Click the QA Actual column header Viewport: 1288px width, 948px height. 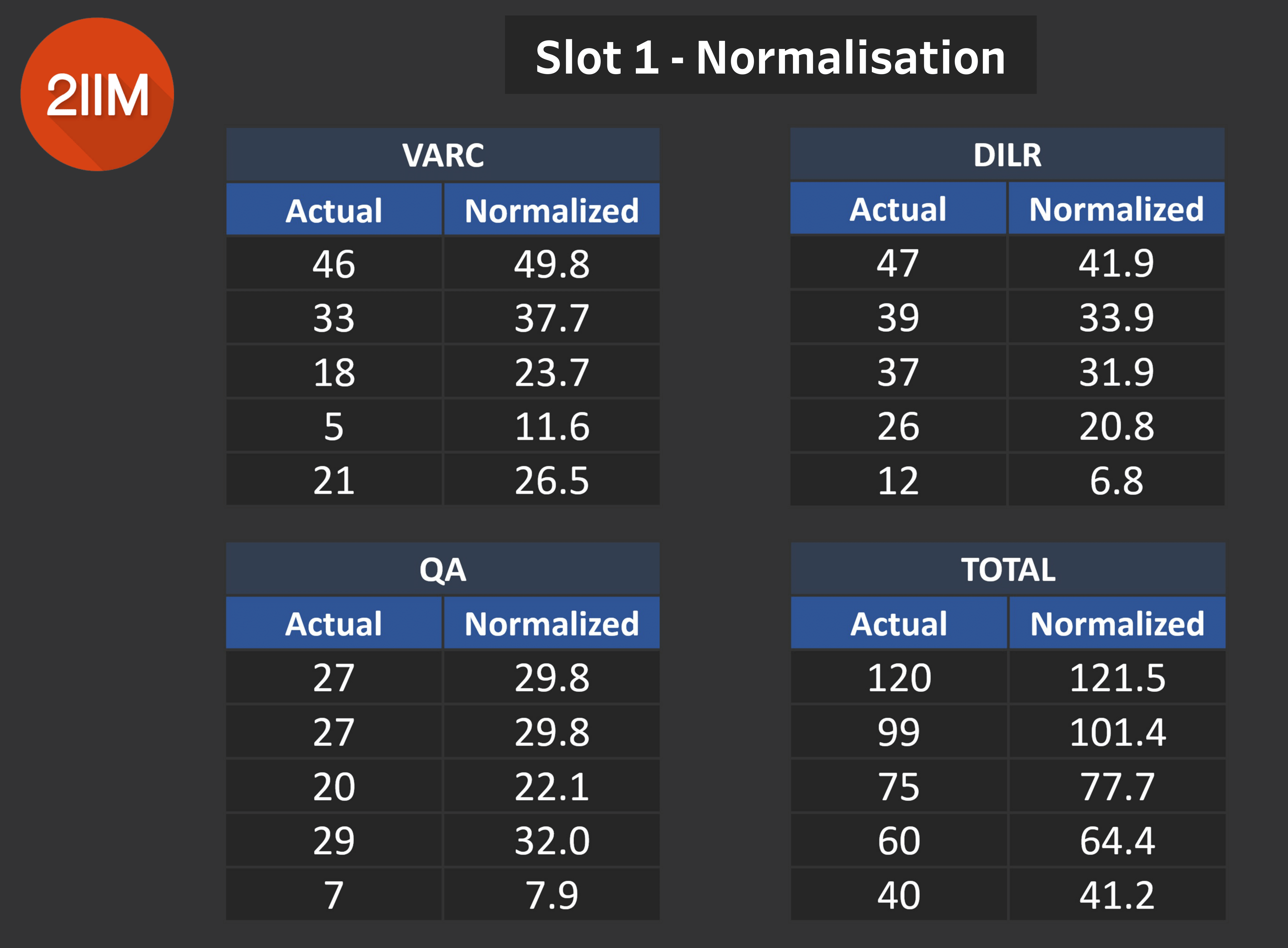point(333,623)
